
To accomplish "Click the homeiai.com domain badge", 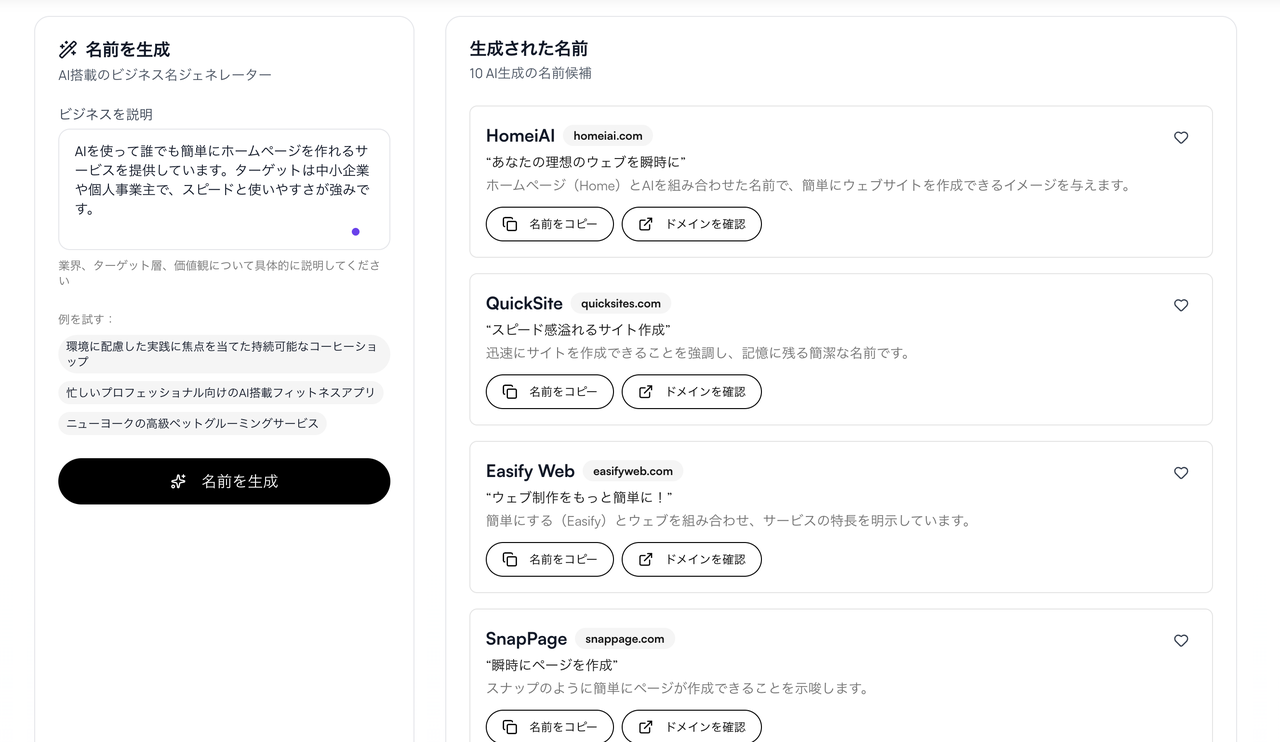I will pyautogui.click(x=608, y=136).
